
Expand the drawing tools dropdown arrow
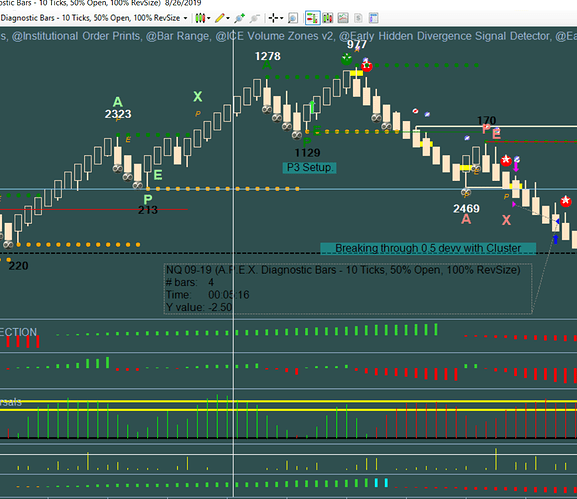click(228, 18)
